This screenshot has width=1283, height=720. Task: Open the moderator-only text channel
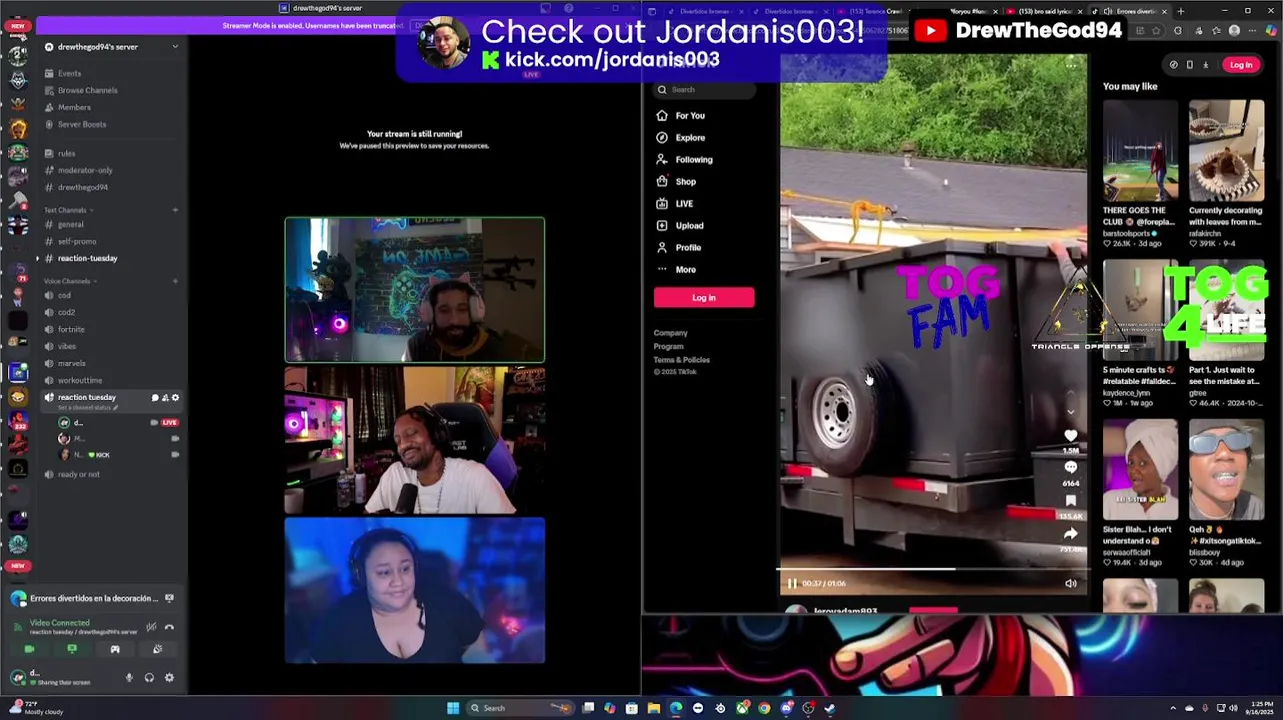click(85, 170)
